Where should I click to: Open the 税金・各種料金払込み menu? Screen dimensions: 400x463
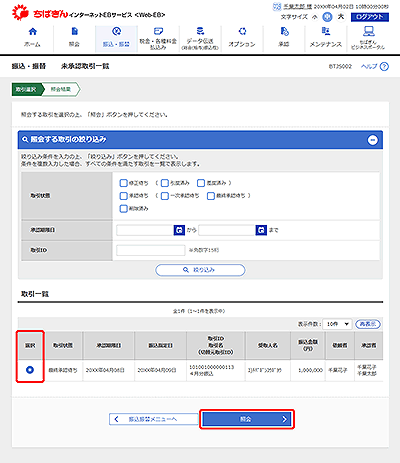click(158, 39)
